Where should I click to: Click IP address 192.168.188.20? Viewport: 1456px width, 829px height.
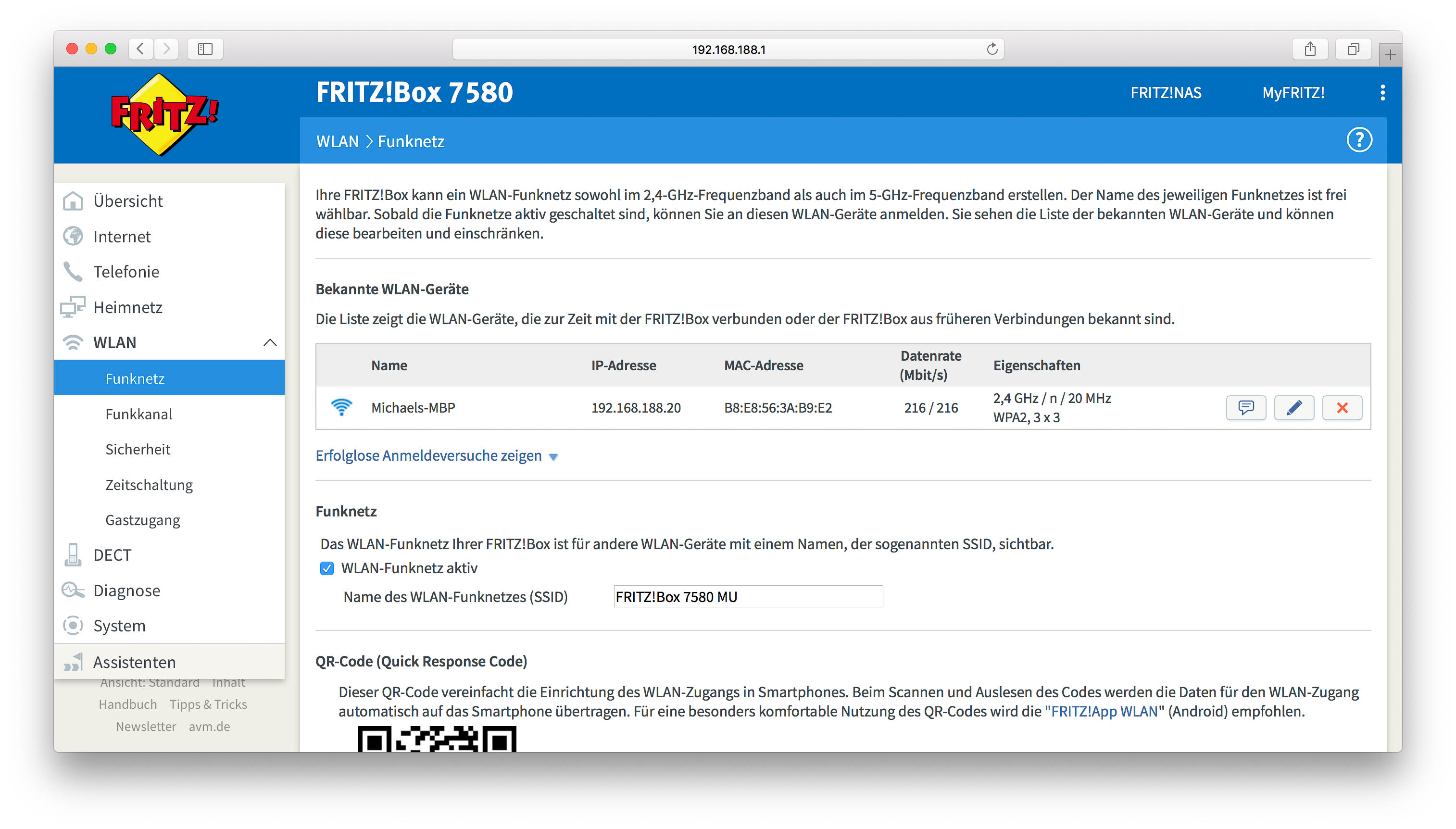pos(636,408)
